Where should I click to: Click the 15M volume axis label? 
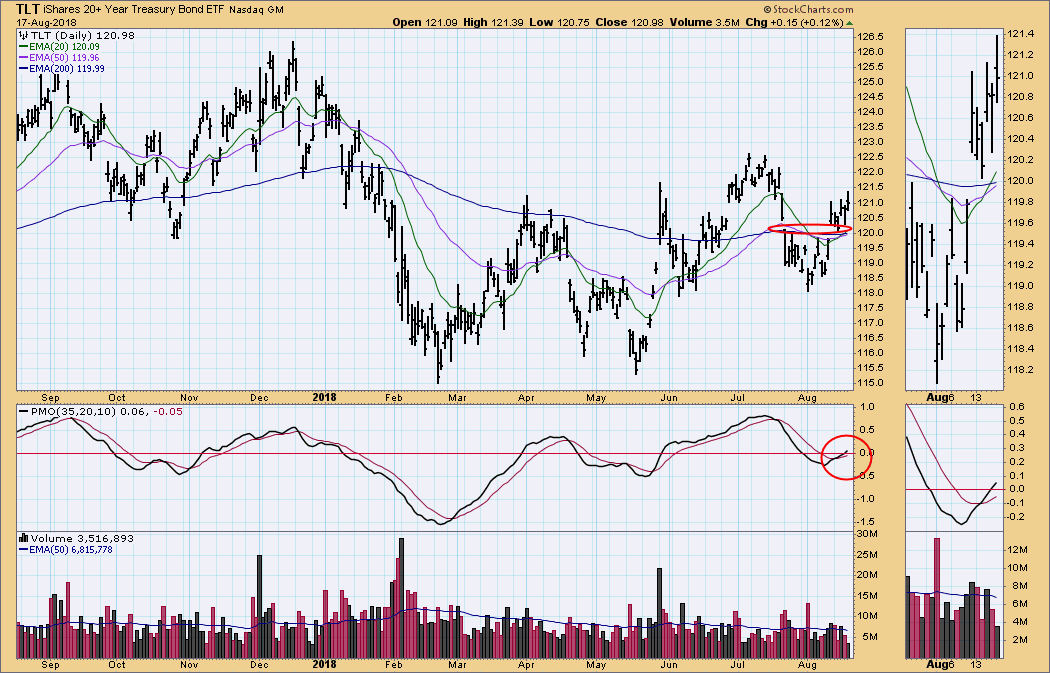(x=868, y=596)
